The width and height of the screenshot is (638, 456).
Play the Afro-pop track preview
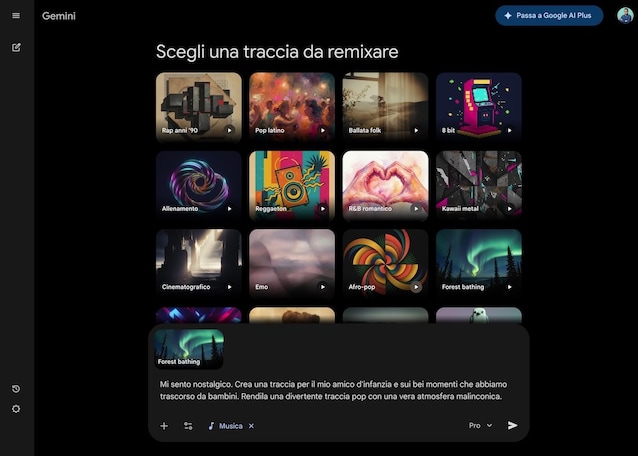[x=416, y=287]
